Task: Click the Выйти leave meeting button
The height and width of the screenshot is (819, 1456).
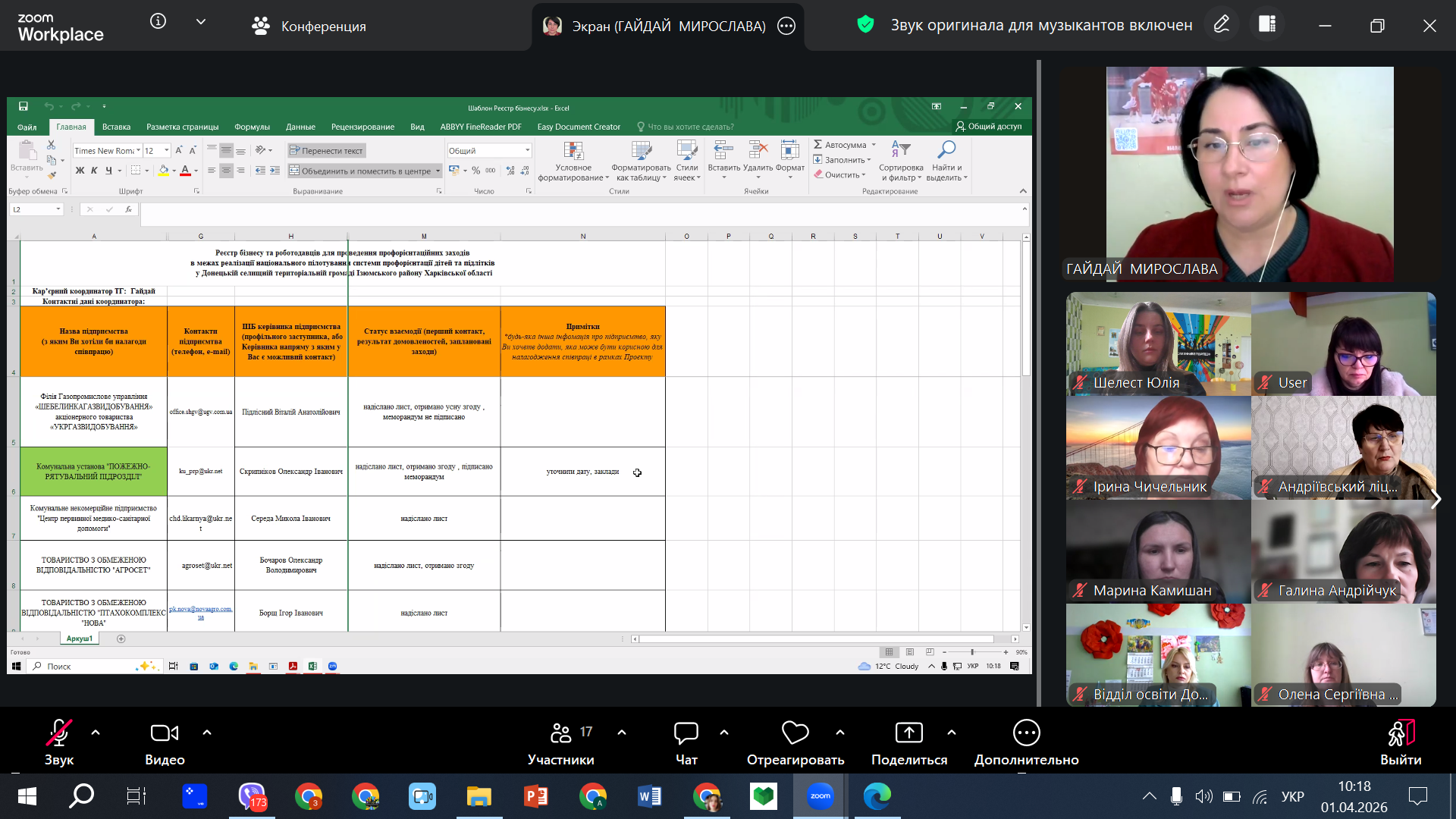Action: pos(1400,742)
